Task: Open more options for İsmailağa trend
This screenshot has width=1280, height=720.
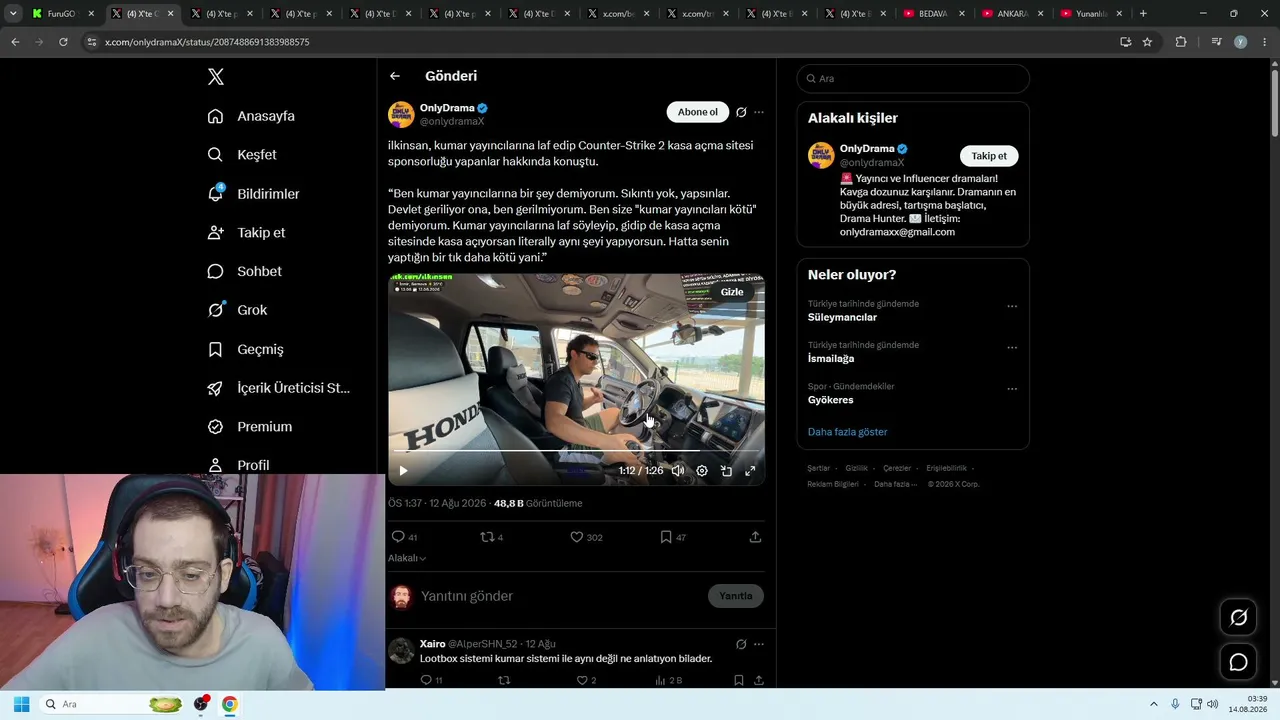Action: tap(1012, 347)
